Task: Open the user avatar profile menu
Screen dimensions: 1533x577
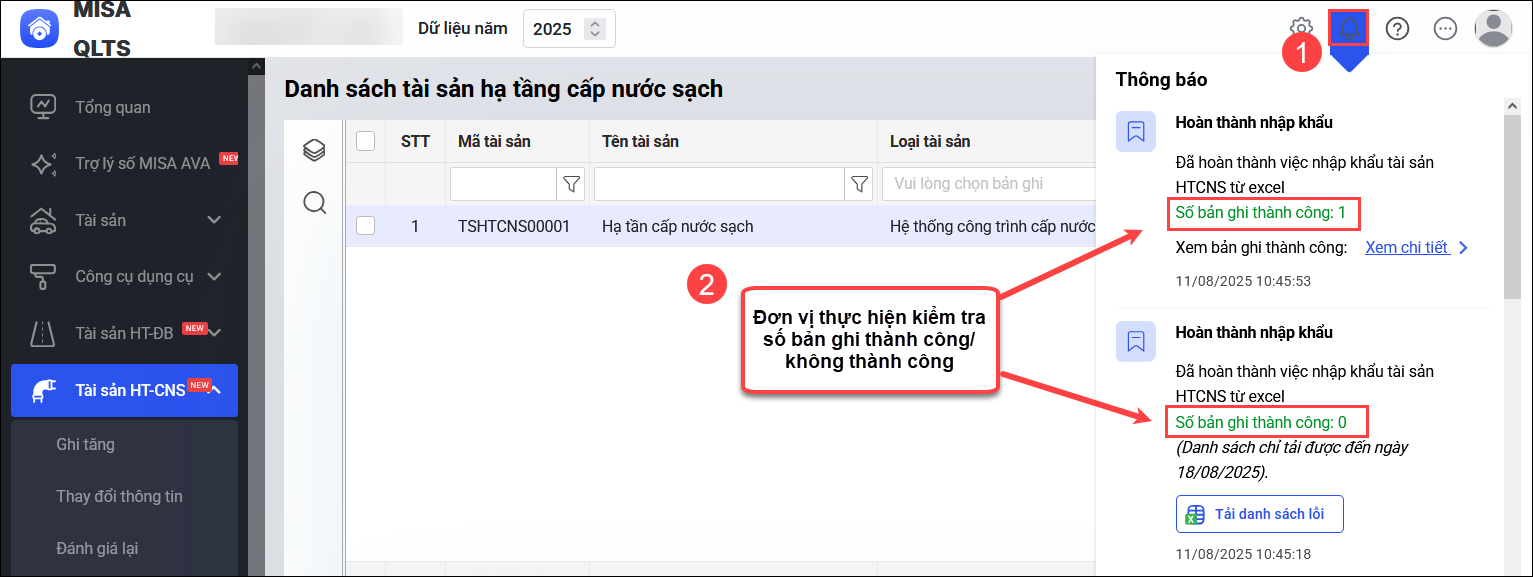Action: (1493, 28)
